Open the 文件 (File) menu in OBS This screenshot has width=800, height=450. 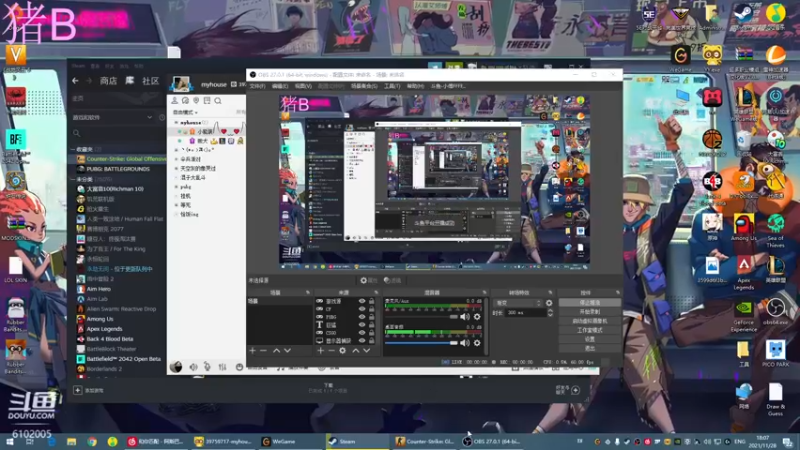[257, 86]
